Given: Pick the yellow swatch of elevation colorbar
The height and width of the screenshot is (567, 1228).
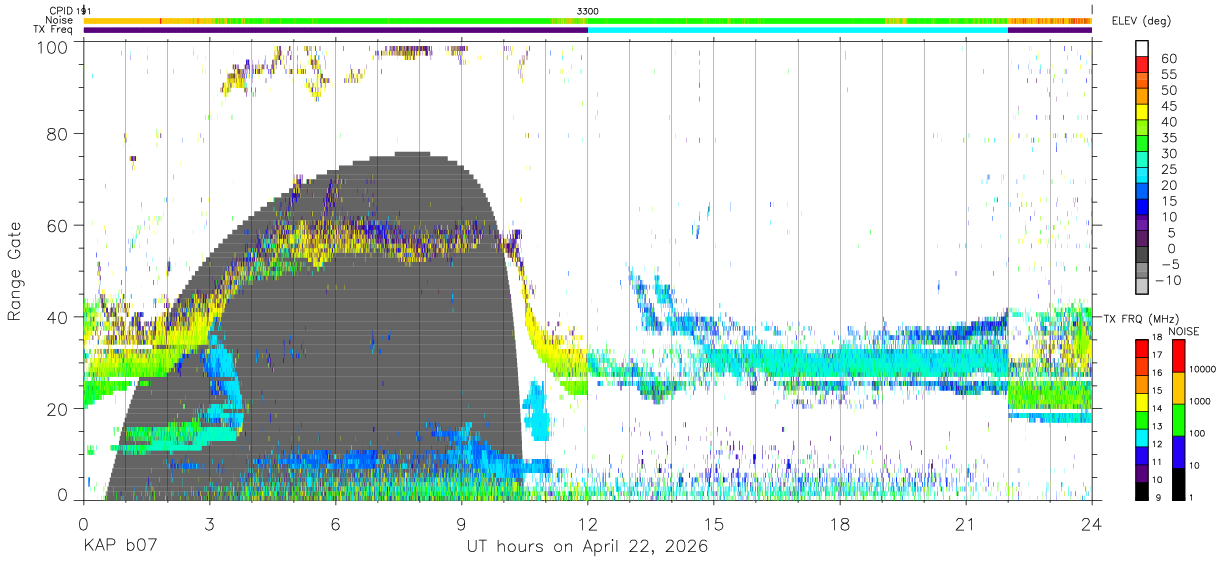Looking at the screenshot, I should [x=1142, y=114].
